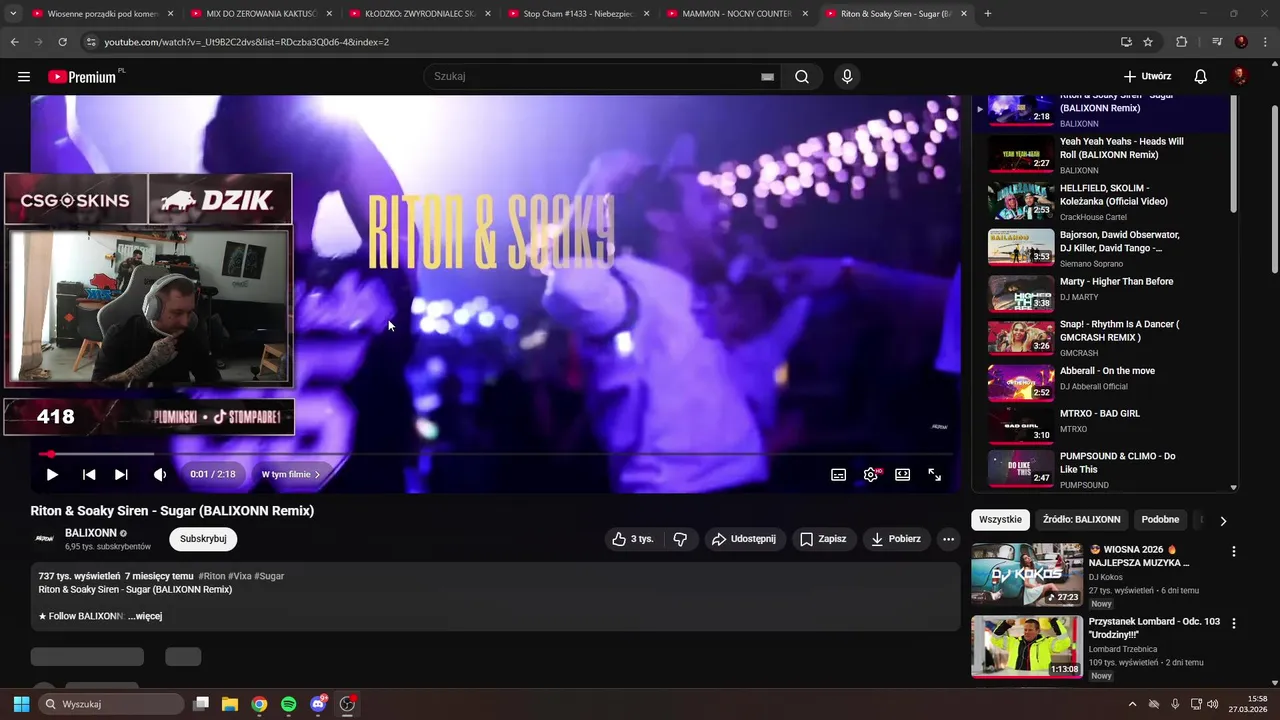Play 'Snap! - Rhythm Is A Dancer' from the playlist

tap(1100, 338)
